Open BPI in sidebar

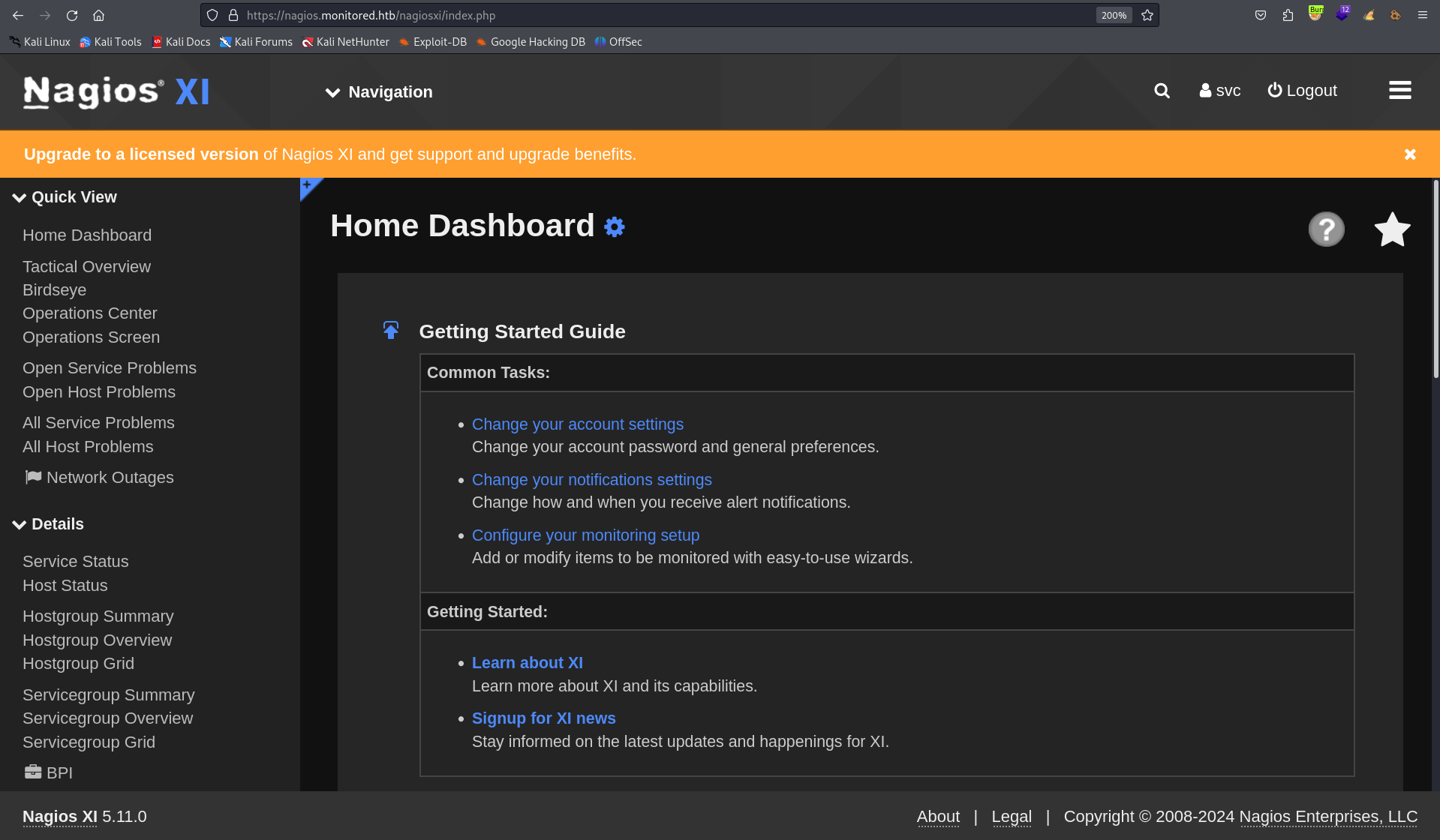coord(49,772)
